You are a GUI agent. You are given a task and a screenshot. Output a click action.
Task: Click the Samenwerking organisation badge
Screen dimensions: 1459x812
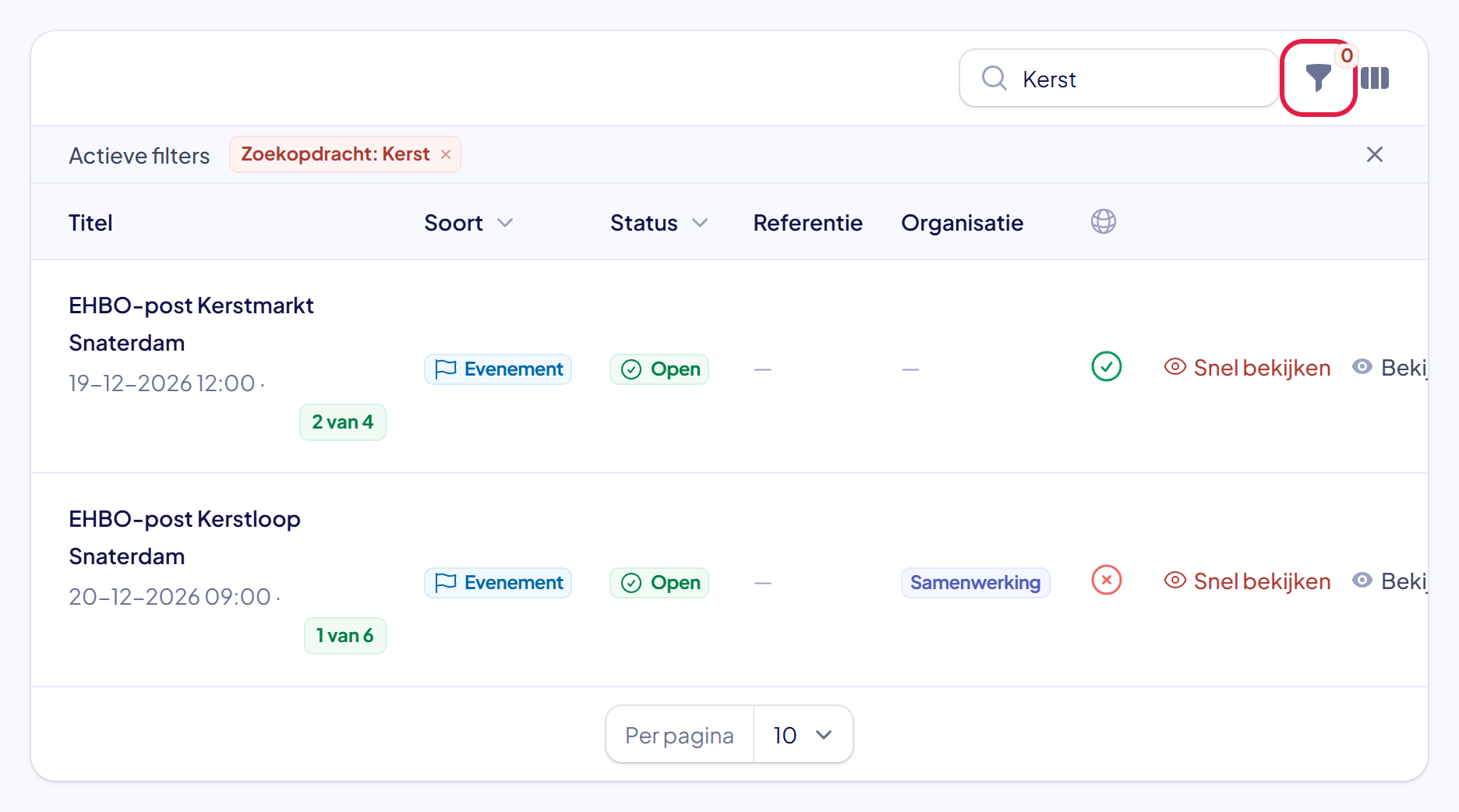pyautogui.click(x=976, y=583)
